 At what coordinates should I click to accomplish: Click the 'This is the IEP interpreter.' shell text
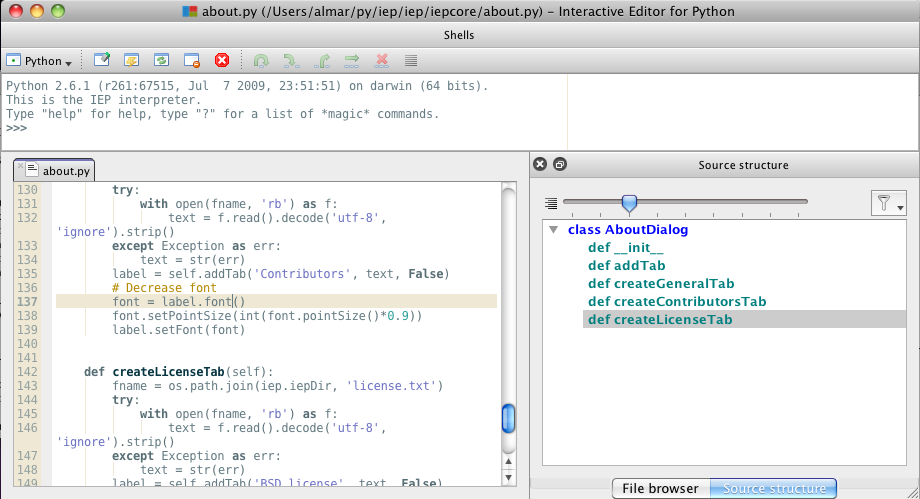(103, 100)
